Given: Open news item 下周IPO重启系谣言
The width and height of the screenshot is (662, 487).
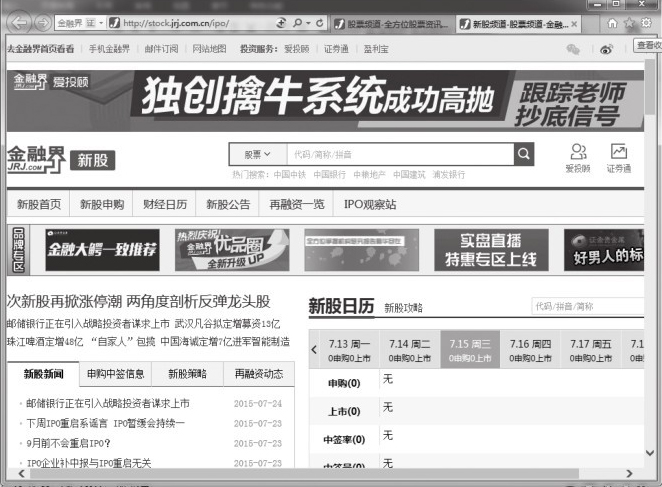Looking at the screenshot, I should [x=106, y=423].
